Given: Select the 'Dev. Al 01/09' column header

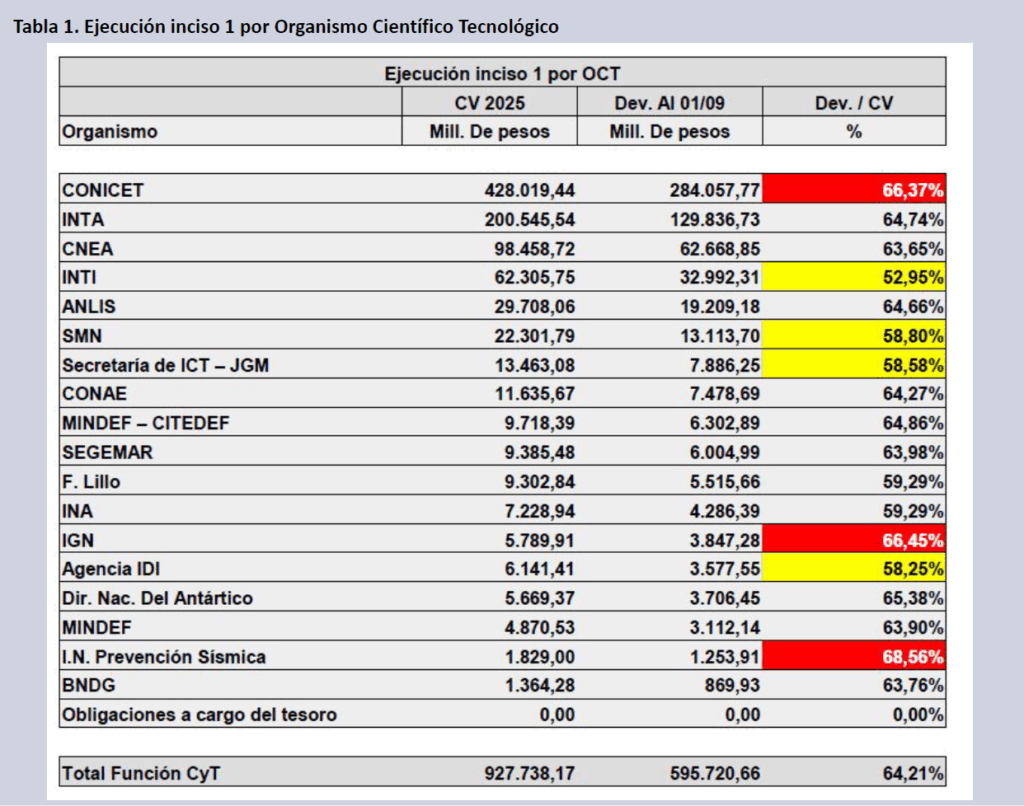Looking at the screenshot, I should [669, 102].
